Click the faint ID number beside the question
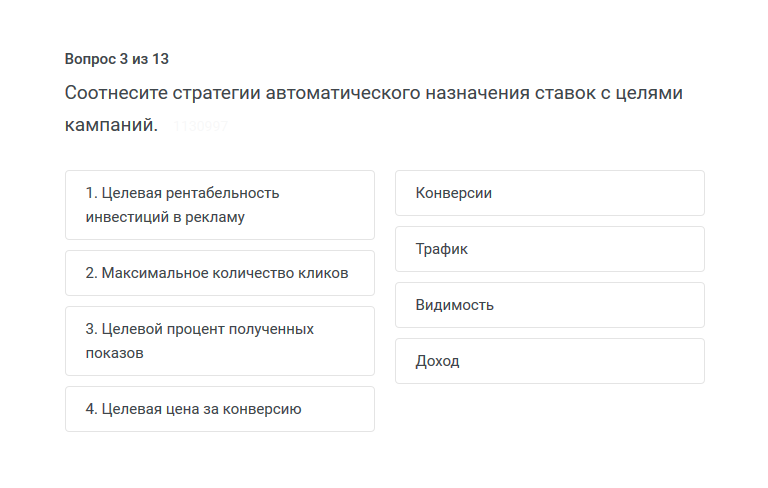 200,127
